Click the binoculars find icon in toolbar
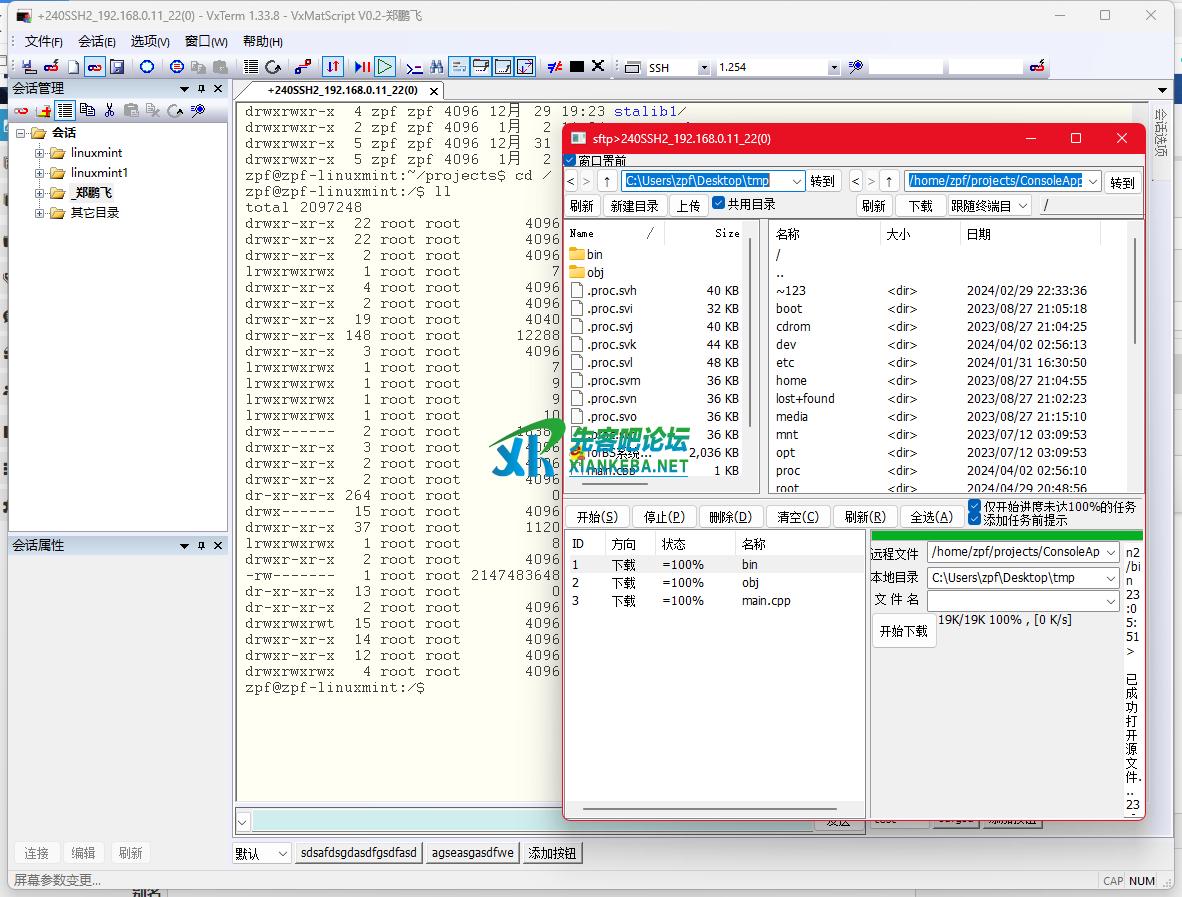1182x897 pixels. pos(437,67)
